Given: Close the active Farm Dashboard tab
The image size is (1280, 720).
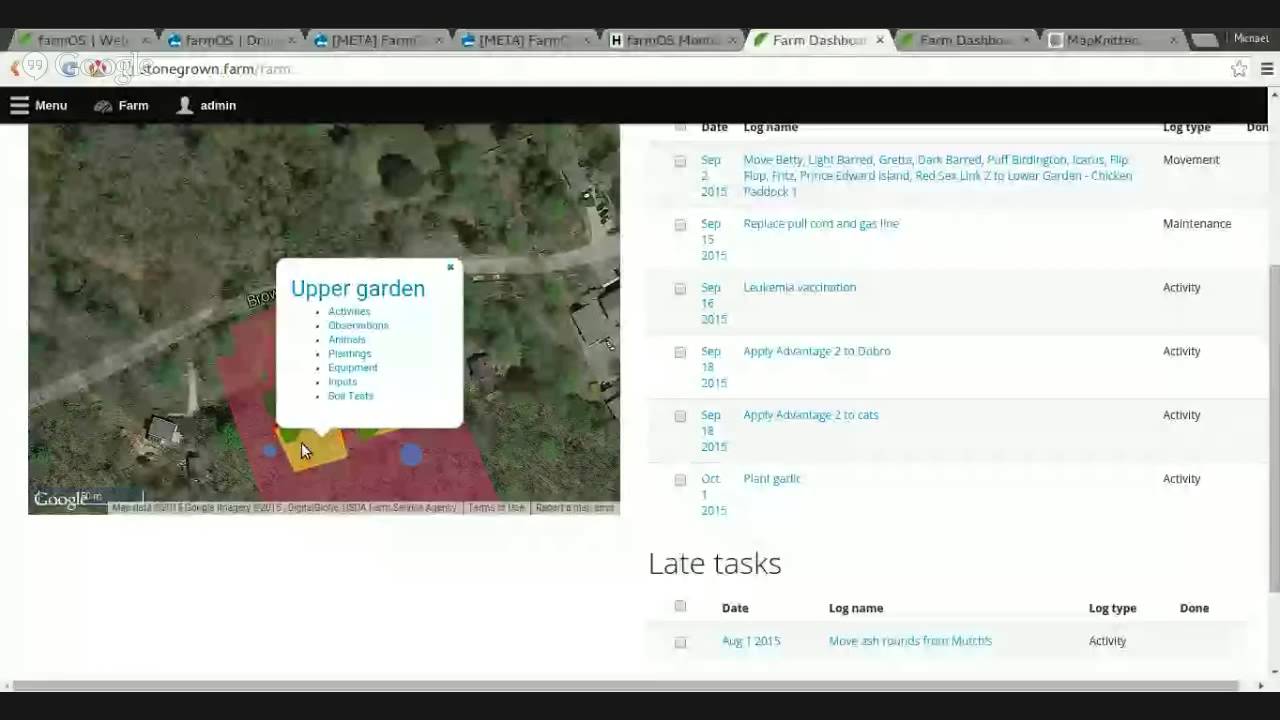Looking at the screenshot, I should point(880,41).
